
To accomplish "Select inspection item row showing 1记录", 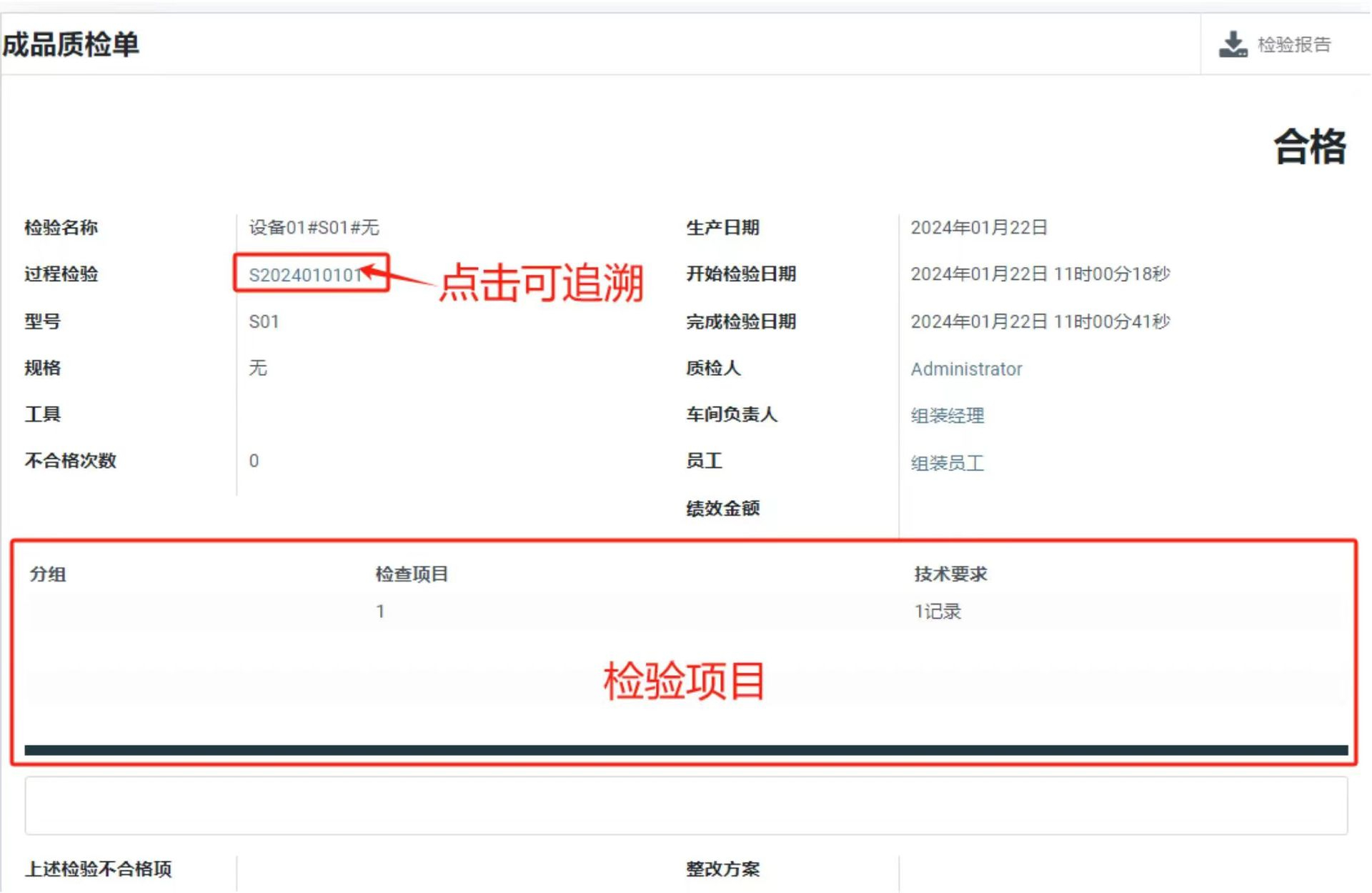I will pos(938,612).
